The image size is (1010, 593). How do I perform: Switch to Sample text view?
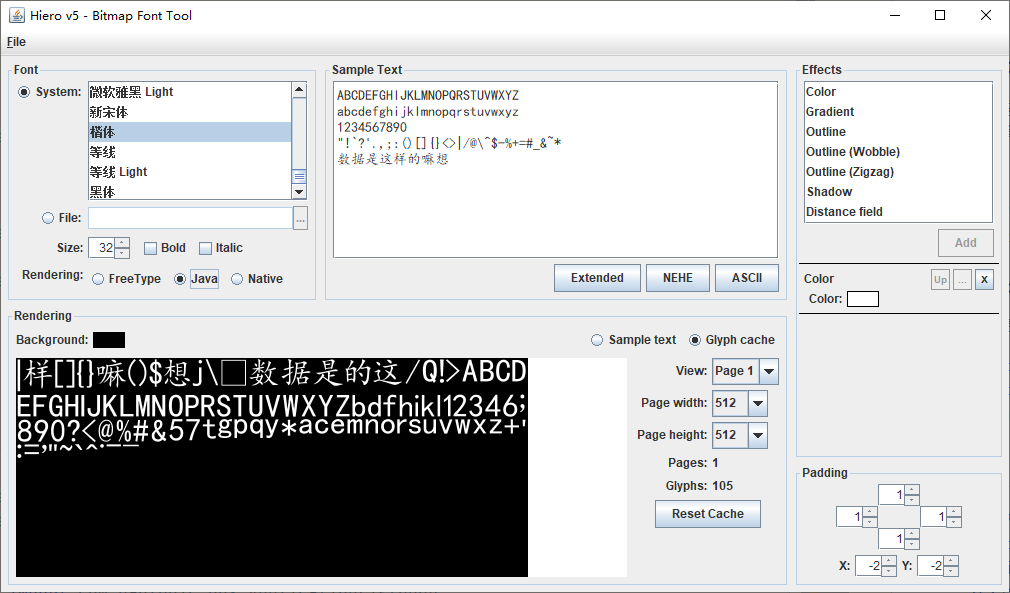(598, 340)
